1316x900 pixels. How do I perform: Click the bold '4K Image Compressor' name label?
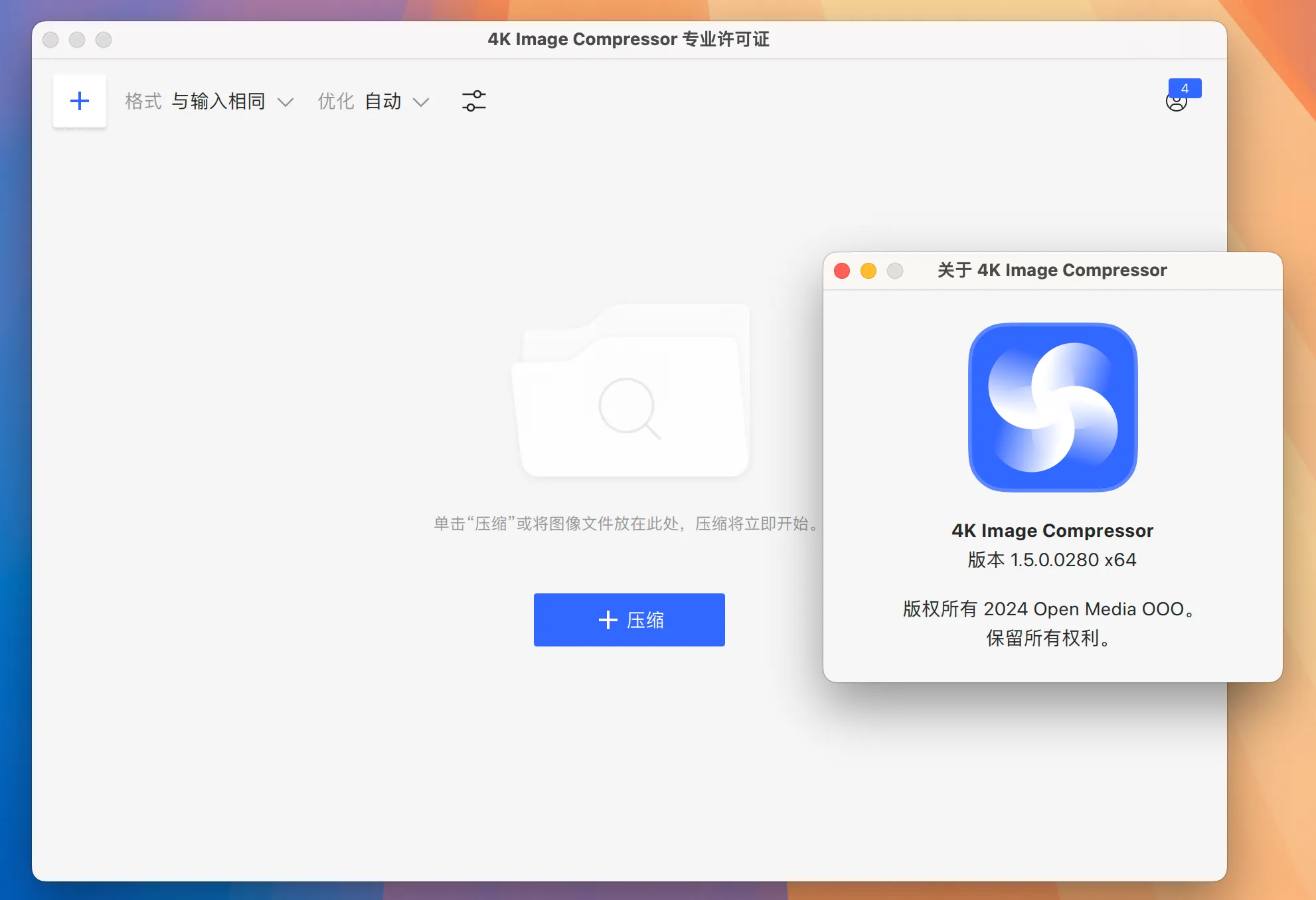pos(1052,531)
